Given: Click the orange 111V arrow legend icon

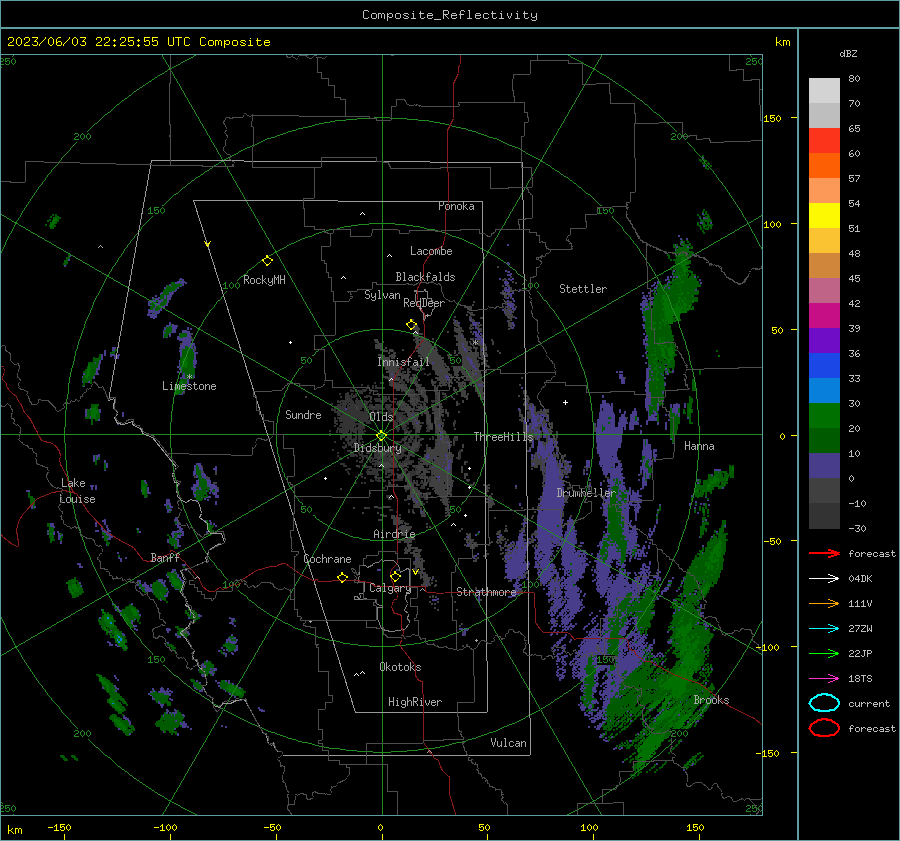Looking at the screenshot, I should coord(824,603).
